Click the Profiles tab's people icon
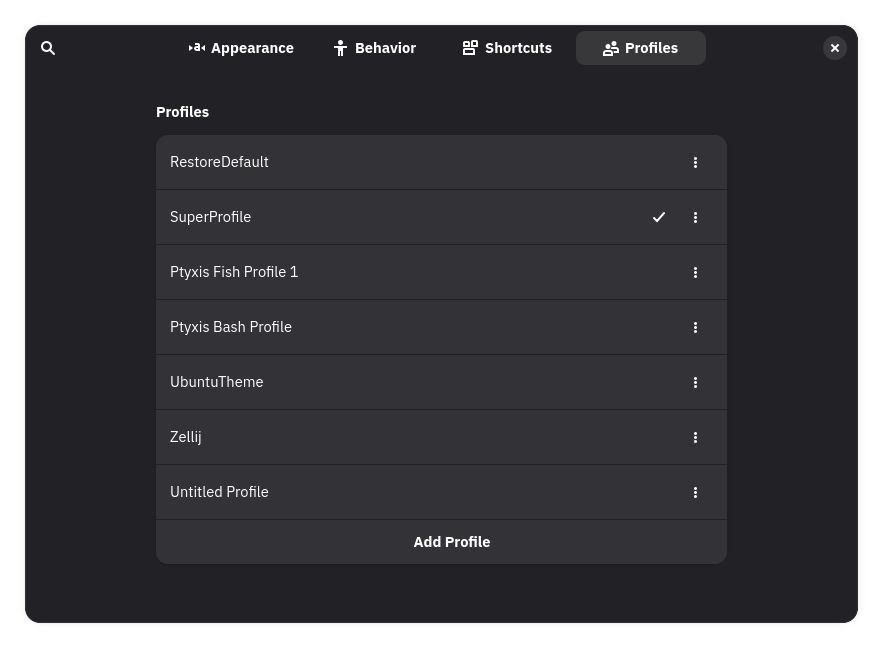The image size is (883, 648). click(611, 47)
